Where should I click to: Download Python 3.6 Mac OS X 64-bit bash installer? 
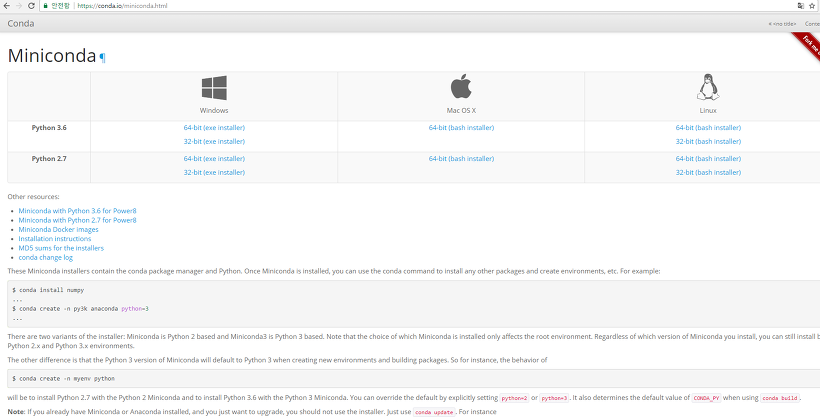[x=461, y=128]
